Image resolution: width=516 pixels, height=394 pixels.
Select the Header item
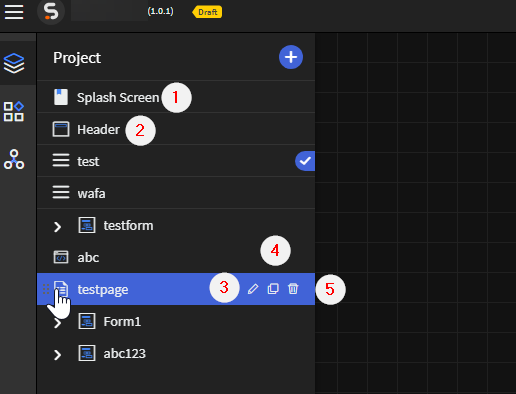click(176, 129)
